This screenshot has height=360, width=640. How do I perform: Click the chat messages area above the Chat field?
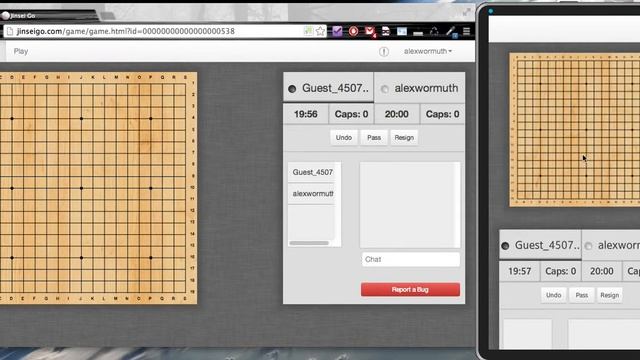(x=410, y=205)
